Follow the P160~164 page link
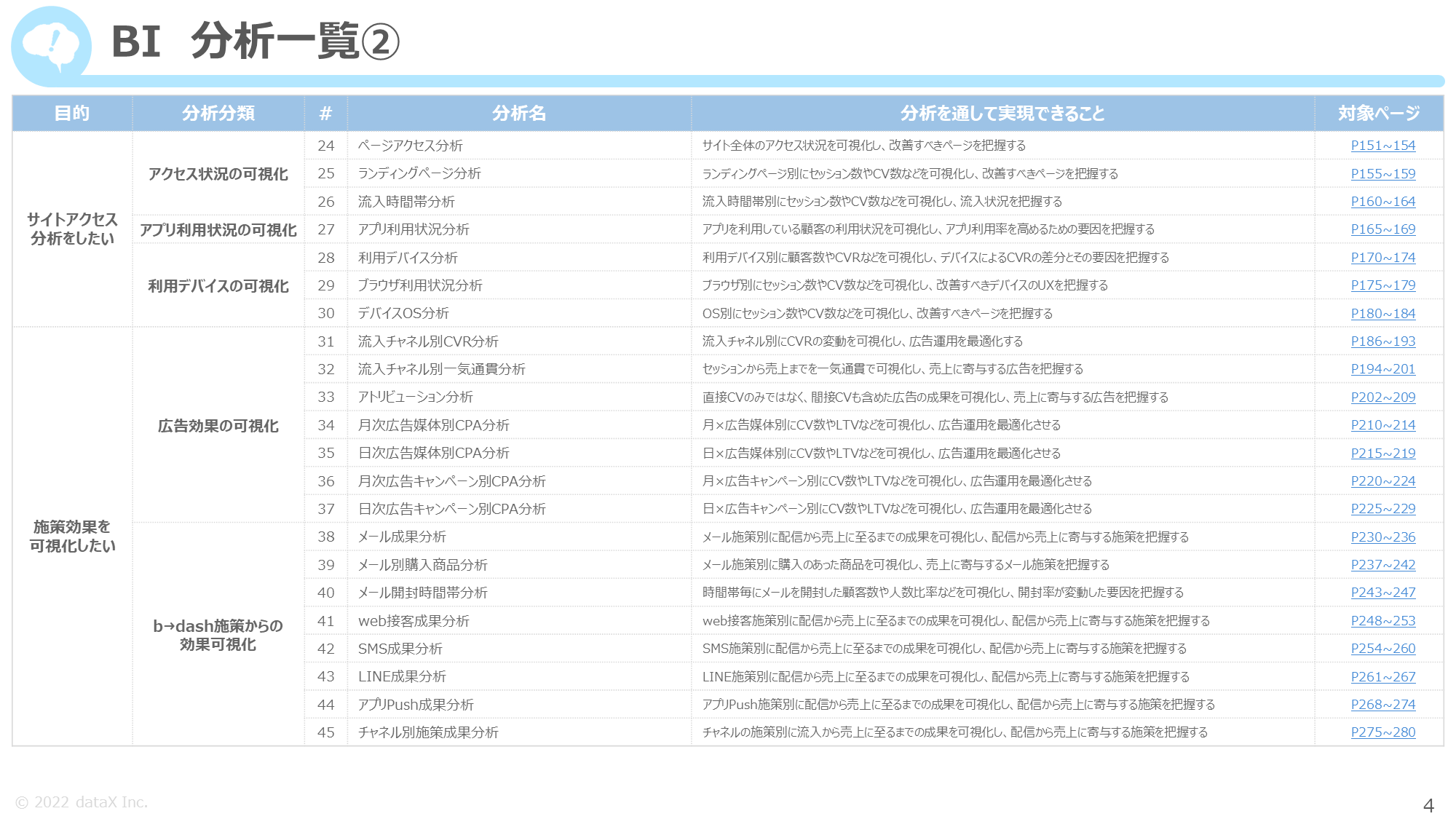Screen dimensions: 1456x819 (1382, 202)
